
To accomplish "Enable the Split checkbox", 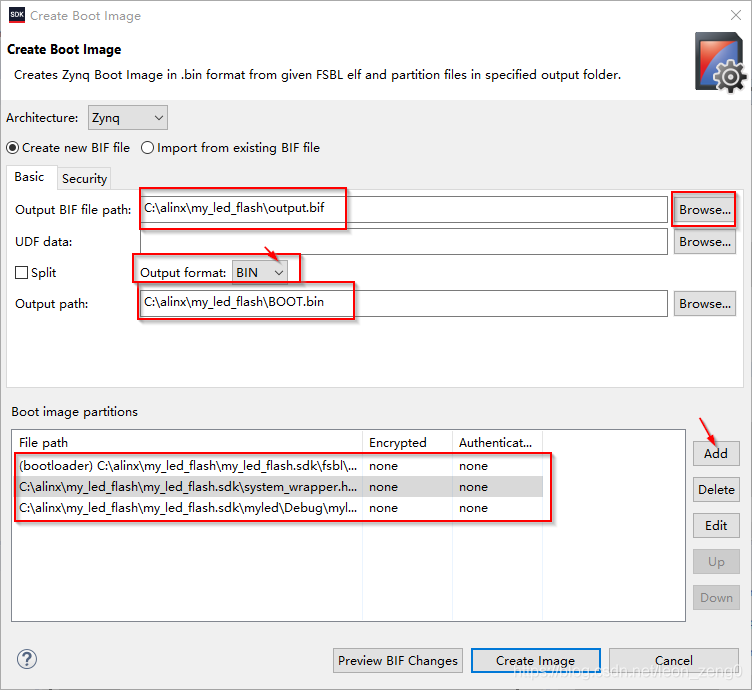I will [x=21, y=272].
